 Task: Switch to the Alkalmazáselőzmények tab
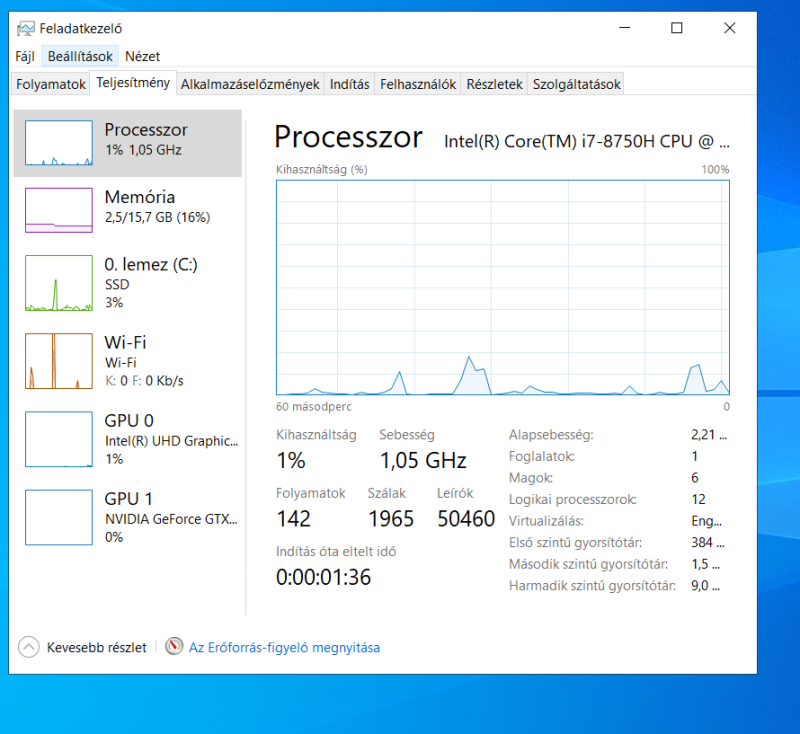pyautogui.click(x=250, y=84)
